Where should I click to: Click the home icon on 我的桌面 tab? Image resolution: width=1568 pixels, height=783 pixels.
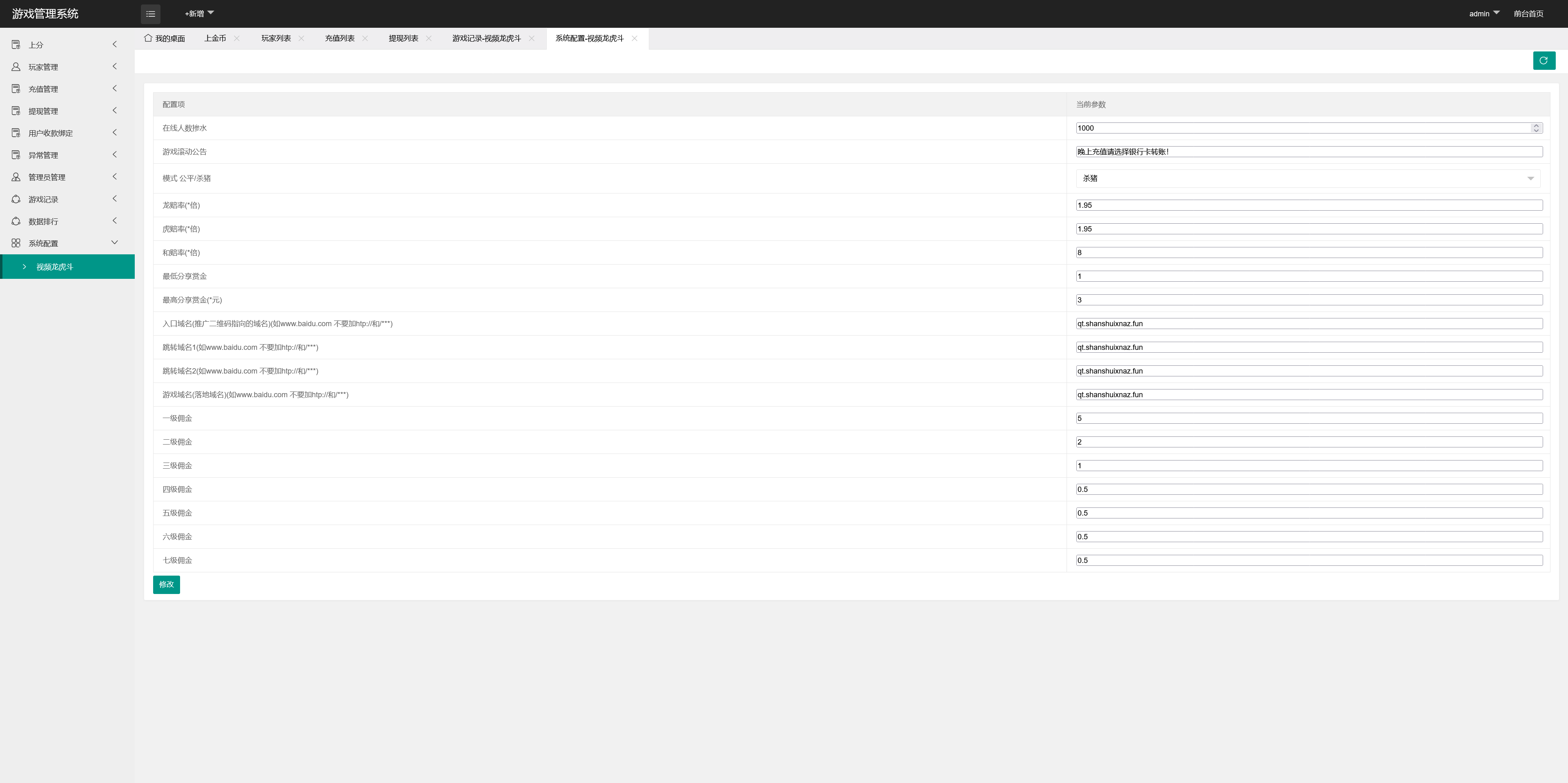[x=148, y=38]
